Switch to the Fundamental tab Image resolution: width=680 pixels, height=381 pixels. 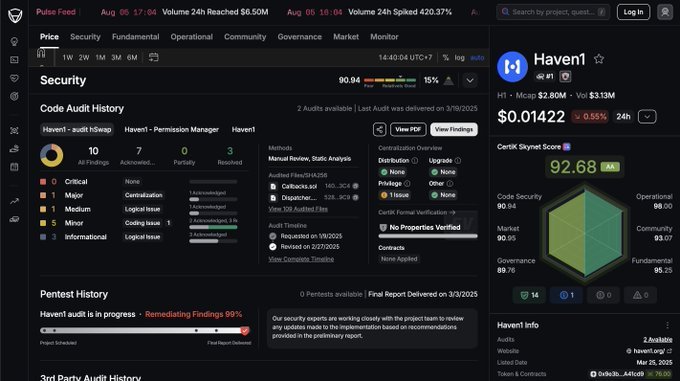pyautogui.click(x=135, y=37)
